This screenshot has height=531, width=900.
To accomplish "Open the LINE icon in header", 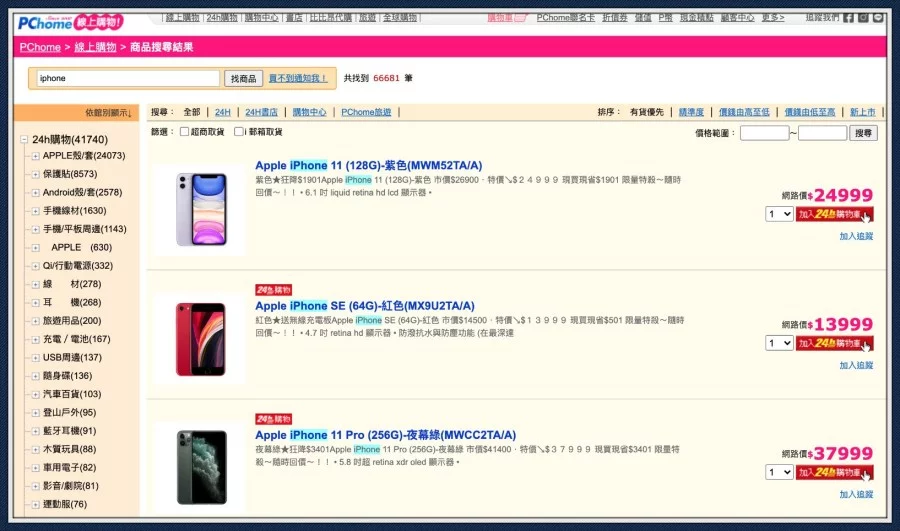I will tap(878, 18).
